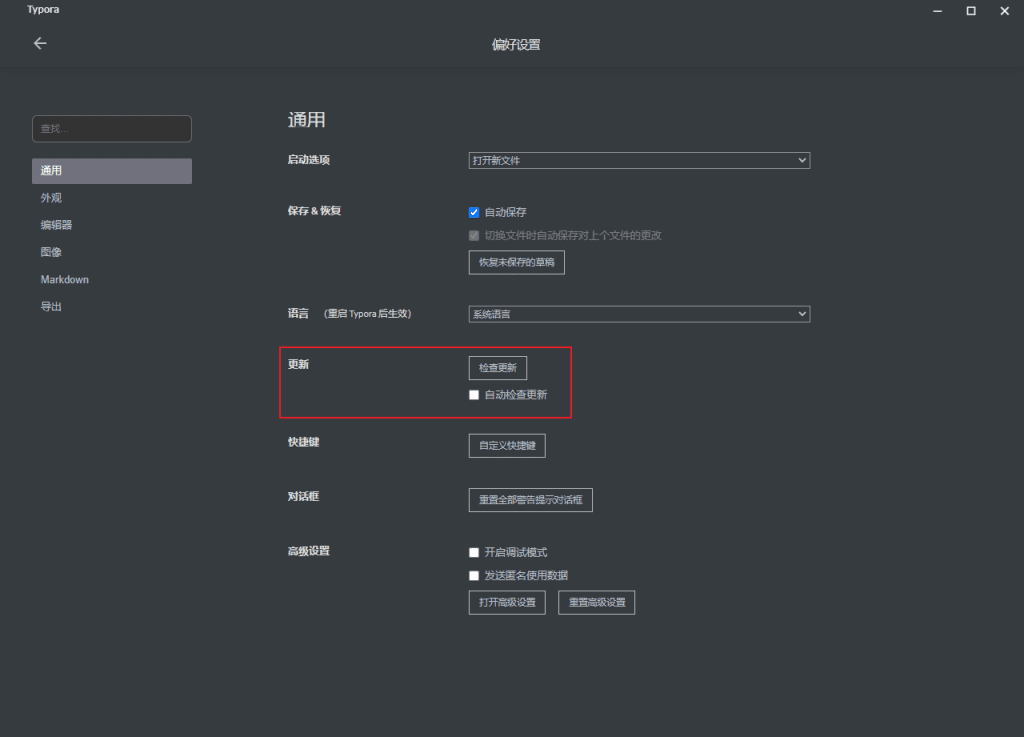Click the 检查更新 button
This screenshot has width=1024, height=737.
[497, 368]
